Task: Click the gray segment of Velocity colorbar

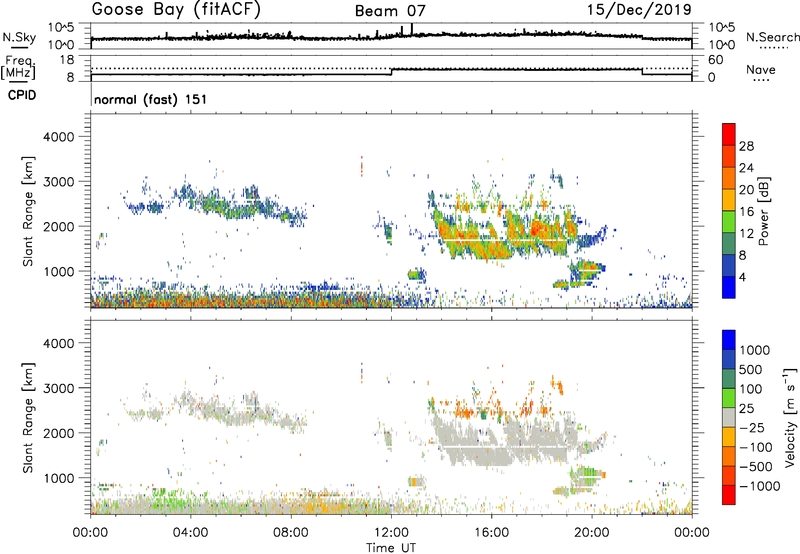Action: 729,417
